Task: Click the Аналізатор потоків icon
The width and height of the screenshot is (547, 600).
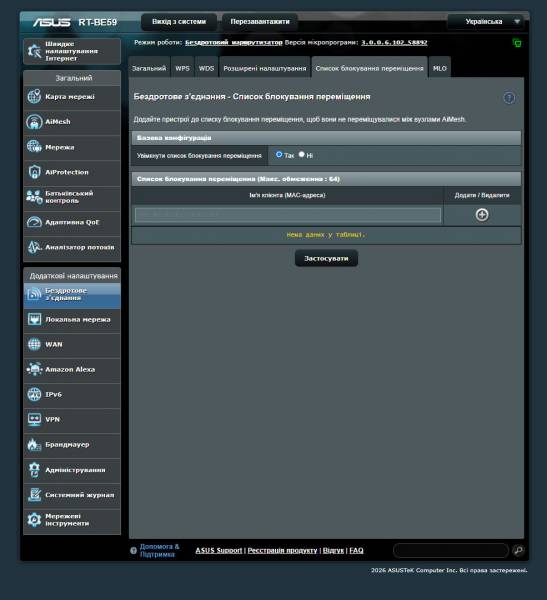Action: tap(34, 247)
